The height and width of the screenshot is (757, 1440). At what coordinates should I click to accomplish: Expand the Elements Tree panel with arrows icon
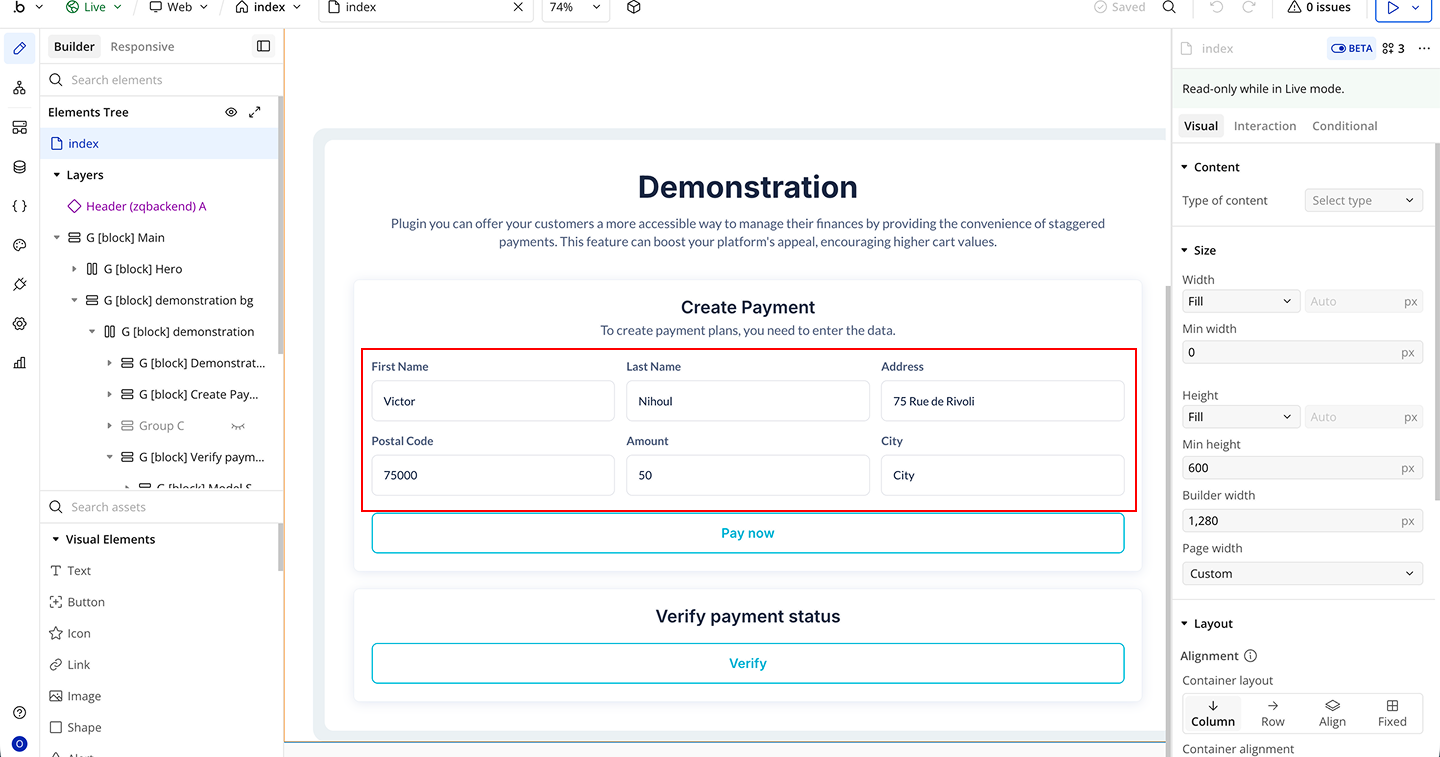pos(255,112)
